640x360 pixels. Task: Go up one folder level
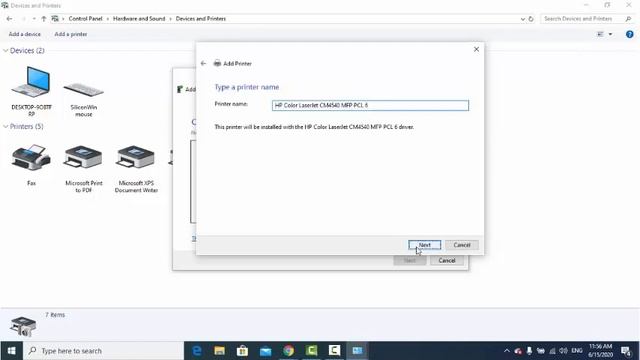pyautogui.click(x=44, y=19)
